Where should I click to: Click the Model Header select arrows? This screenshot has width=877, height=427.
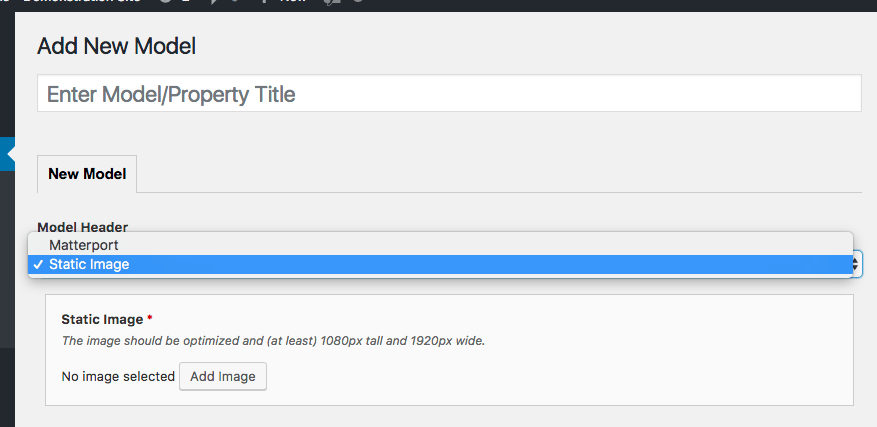(x=857, y=264)
